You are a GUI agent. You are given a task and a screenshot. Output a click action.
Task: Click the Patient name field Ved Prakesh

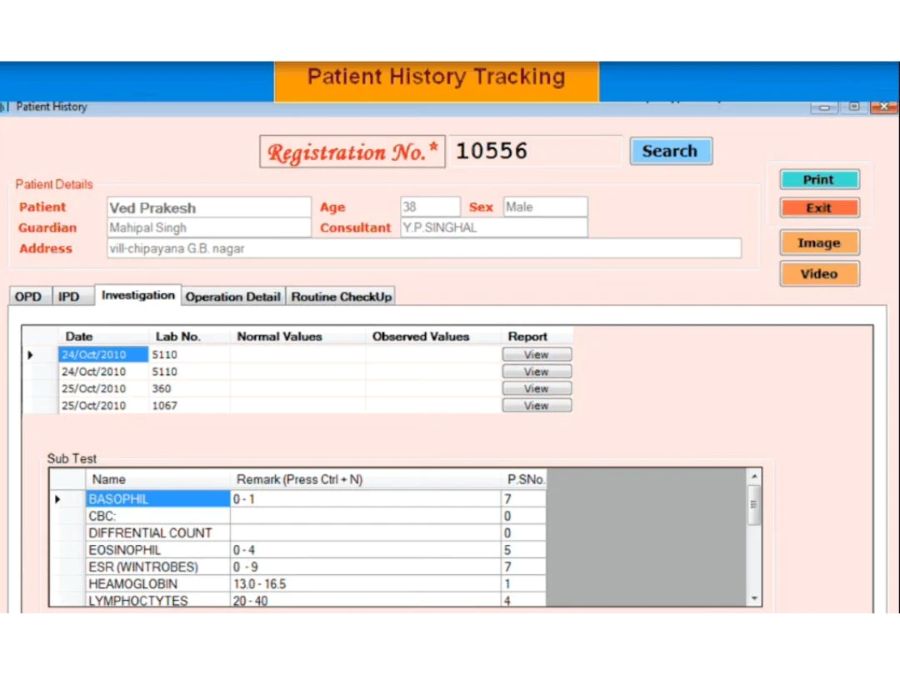(209, 207)
